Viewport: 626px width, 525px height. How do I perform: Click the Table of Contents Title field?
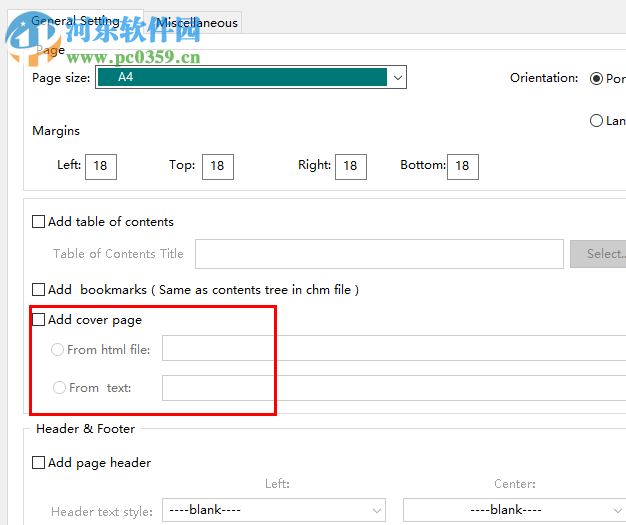pos(379,254)
